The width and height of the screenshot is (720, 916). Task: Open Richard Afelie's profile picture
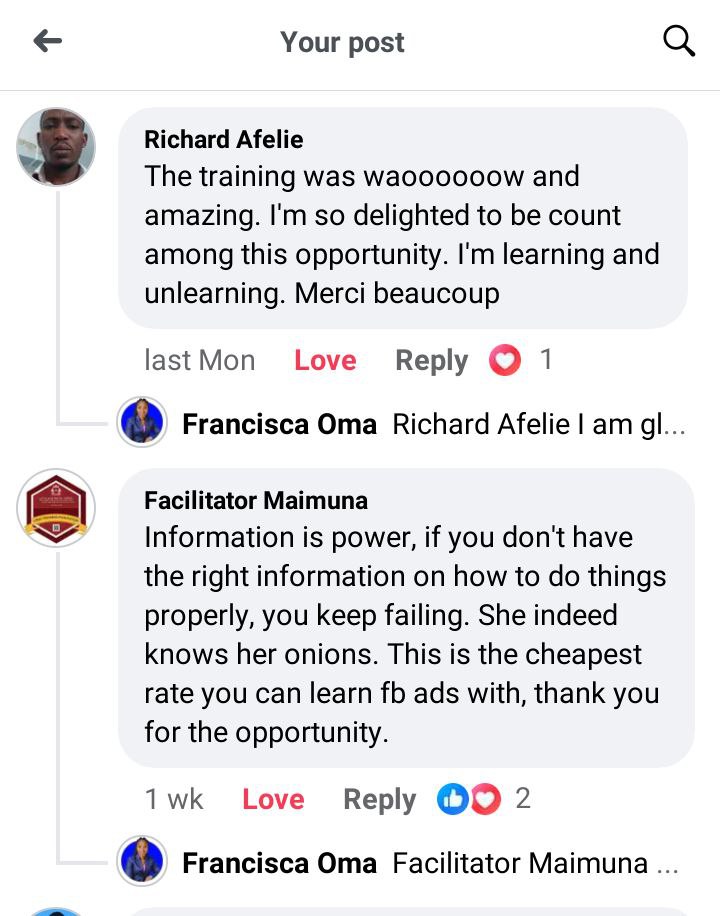tap(56, 147)
